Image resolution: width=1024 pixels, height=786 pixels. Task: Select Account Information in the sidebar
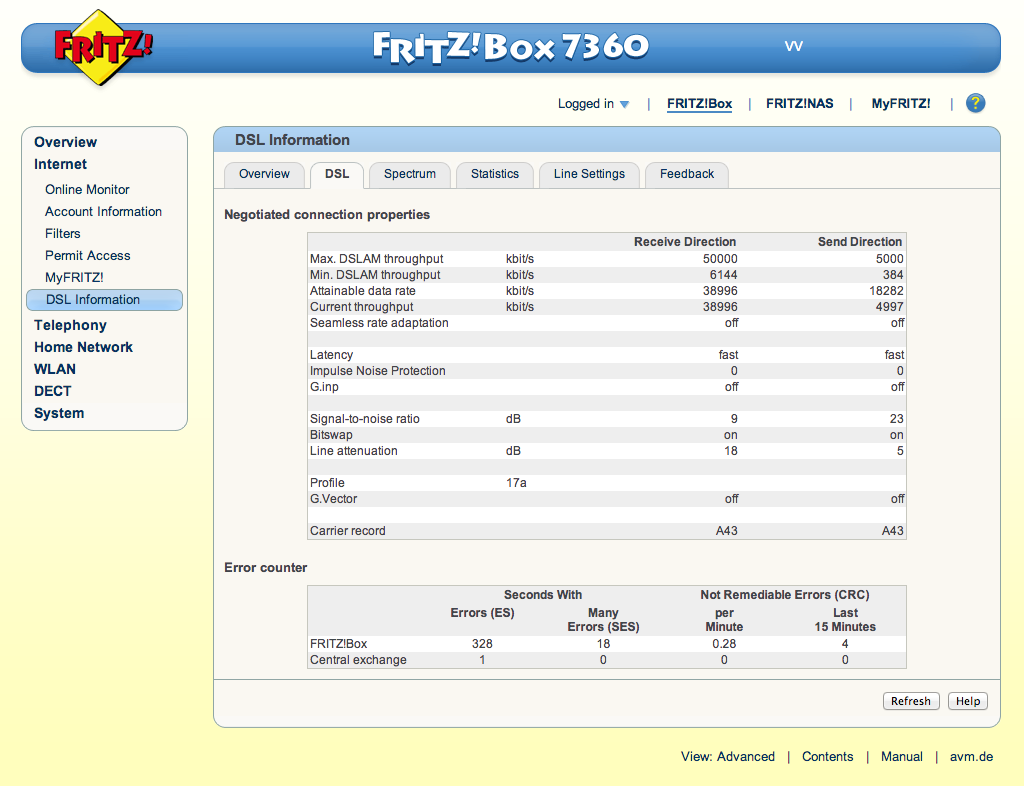coord(103,211)
